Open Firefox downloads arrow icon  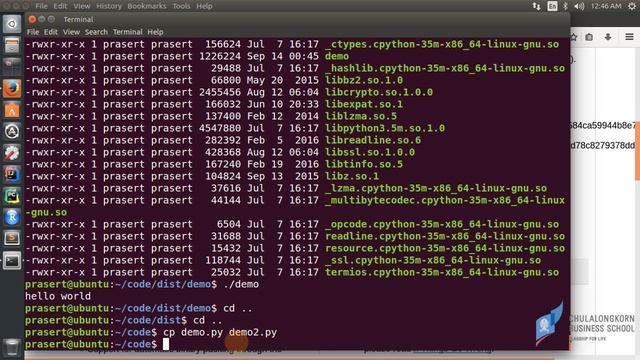point(608,37)
